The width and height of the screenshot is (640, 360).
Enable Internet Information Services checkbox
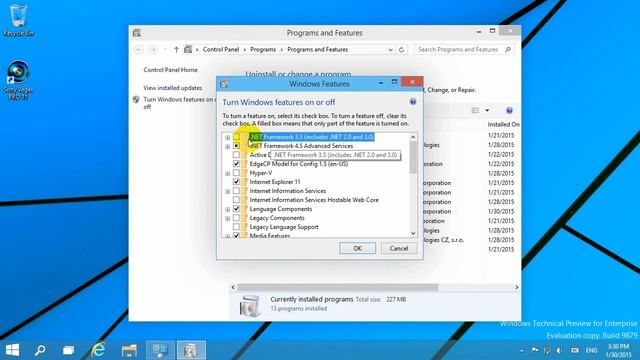click(236, 191)
